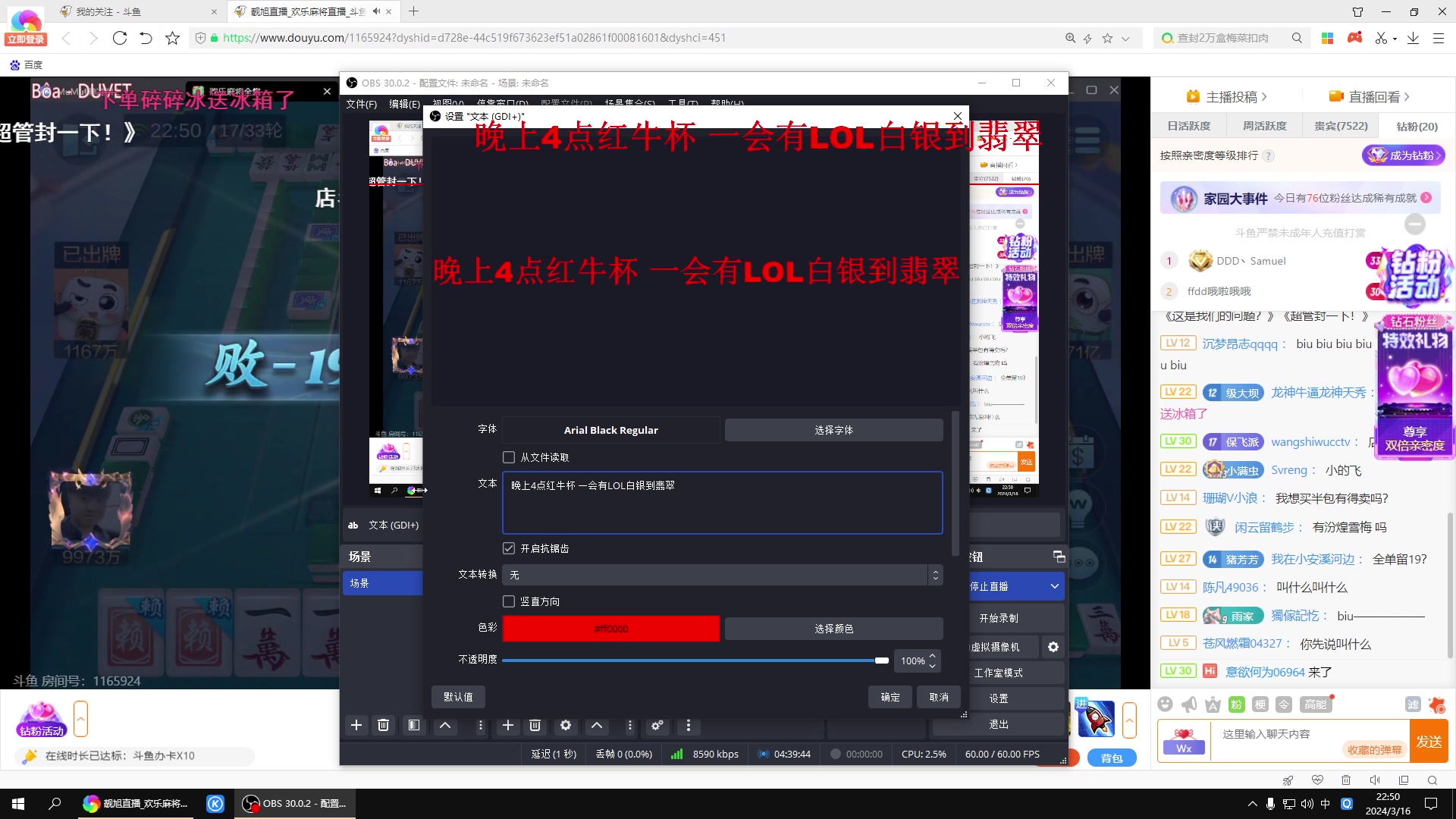Open audio mixer advanced settings gears icon
Viewport: 1456px width, 819px height.
(x=657, y=726)
